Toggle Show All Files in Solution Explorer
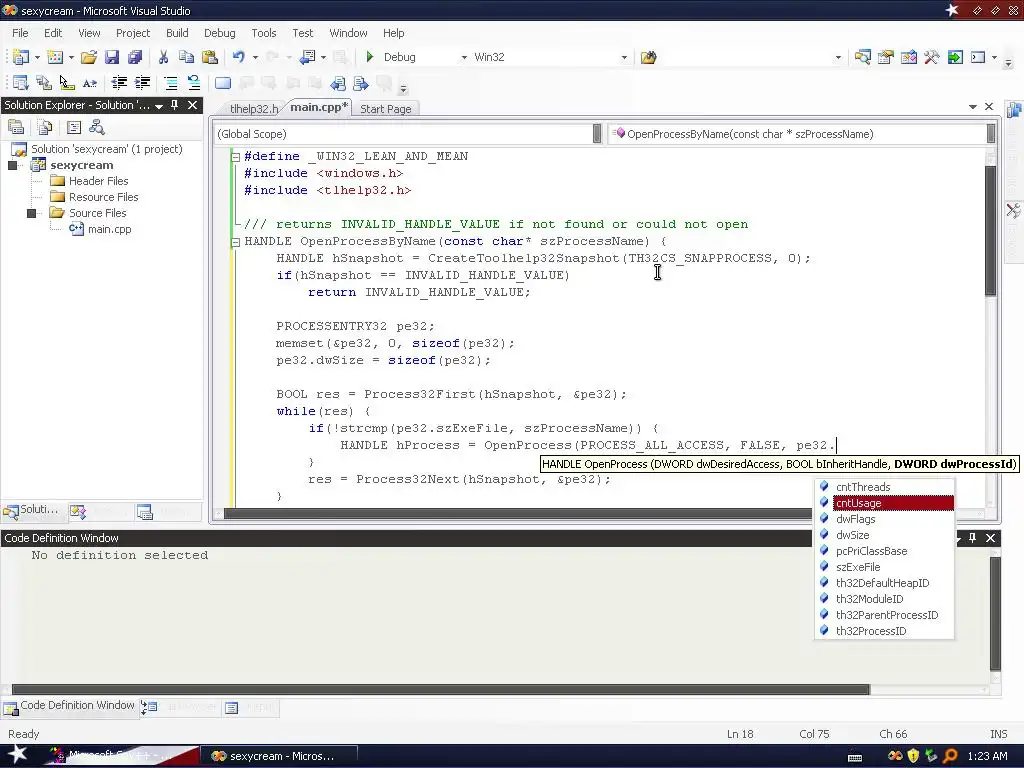Screen dimensions: 1024x768 pyautogui.click(x=45, y=127)
